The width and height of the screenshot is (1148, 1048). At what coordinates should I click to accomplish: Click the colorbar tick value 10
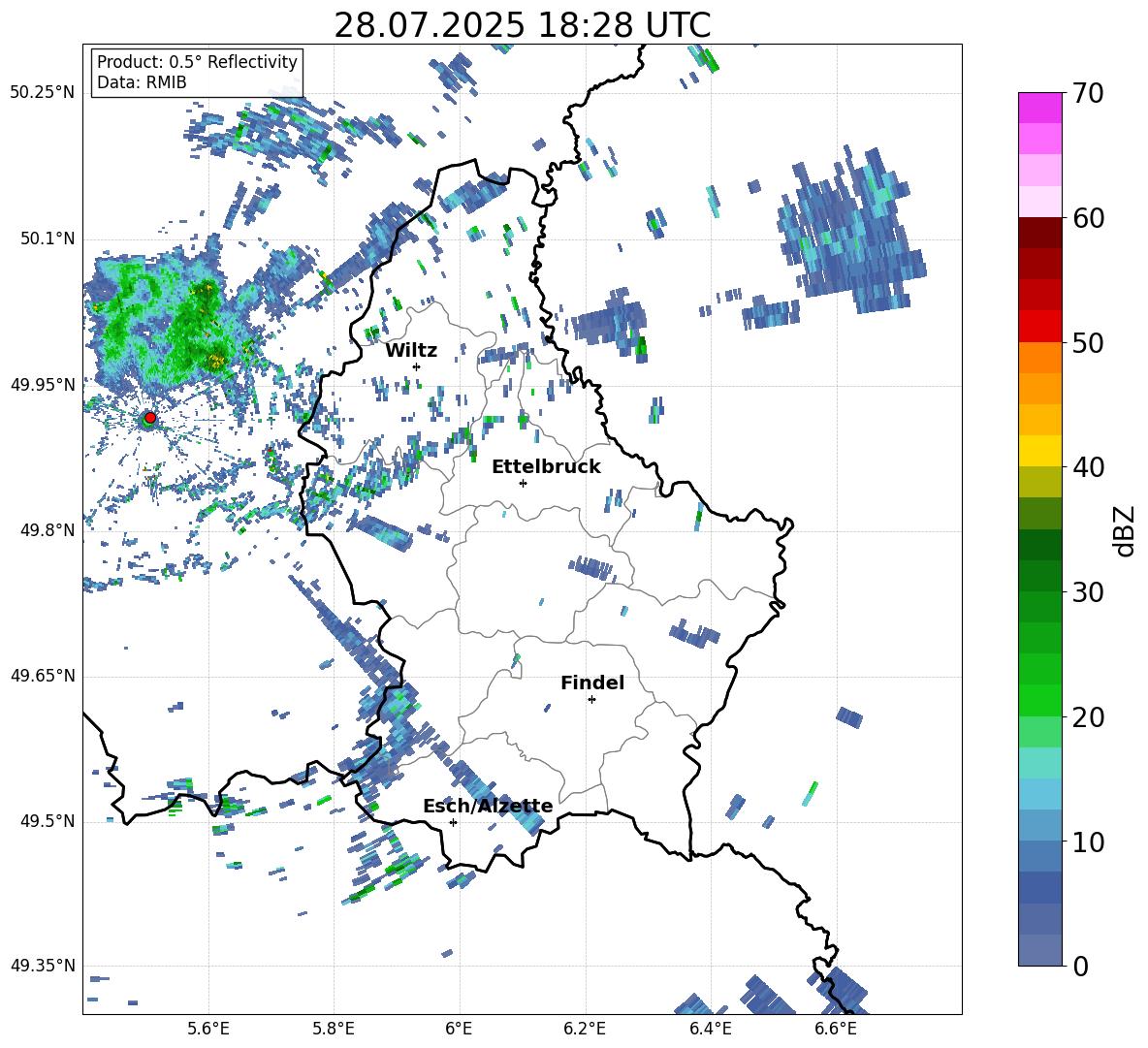1088,842
